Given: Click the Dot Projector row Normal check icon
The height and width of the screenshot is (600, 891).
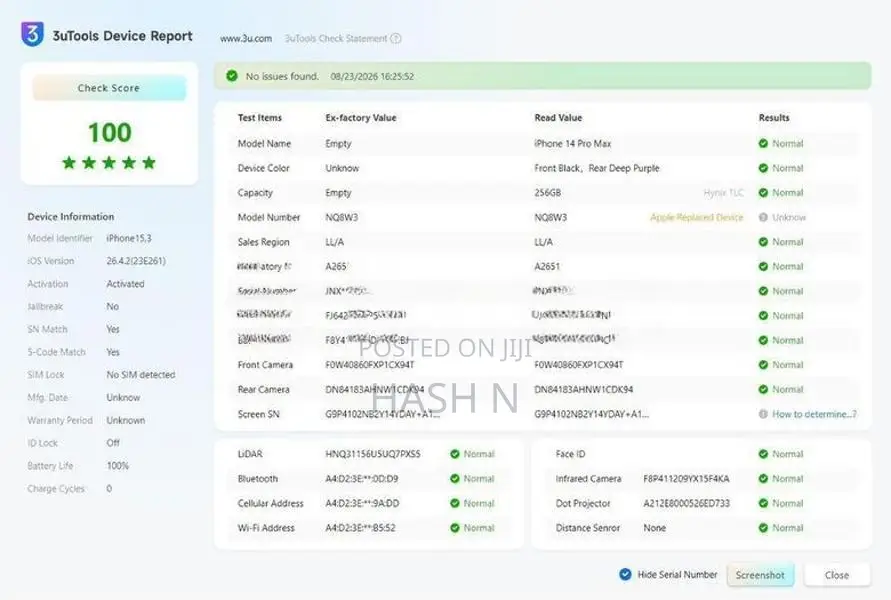Looking at the screenshot, I should (763, 503).
